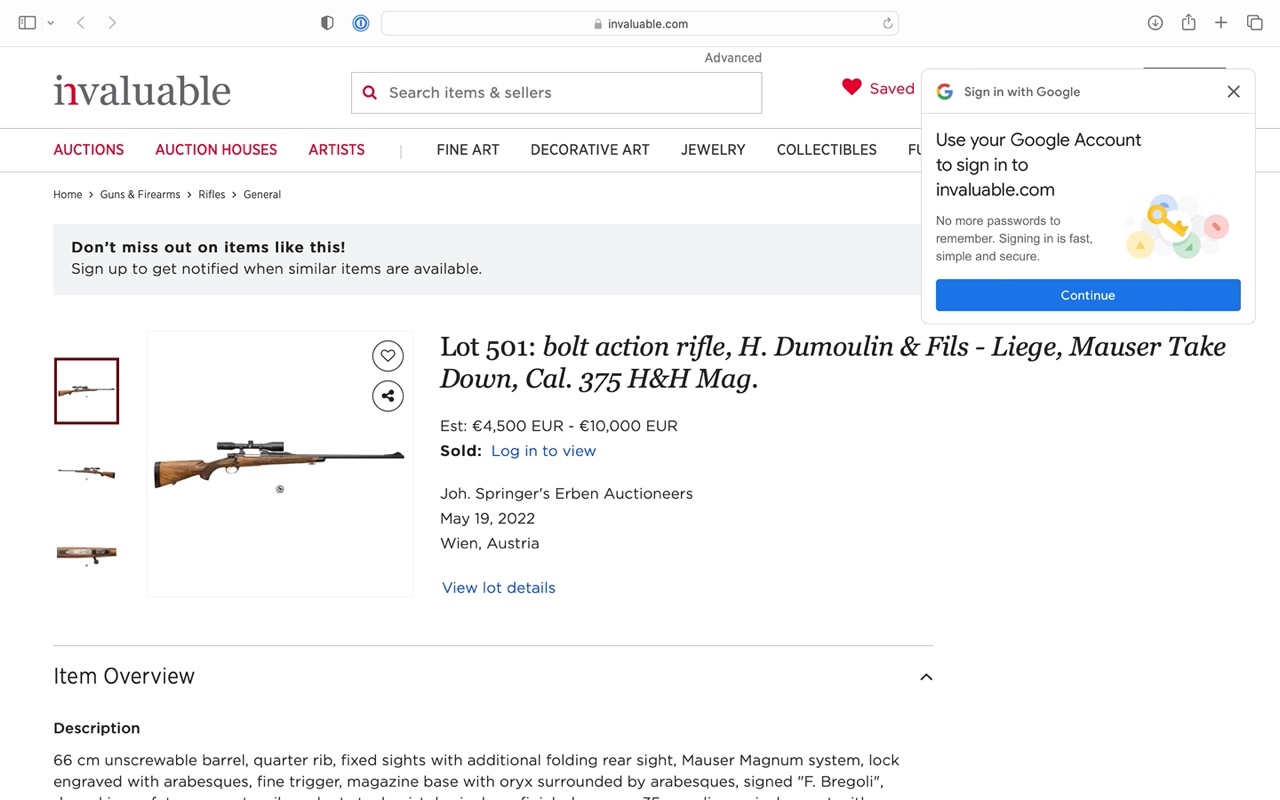The width and height of the screenshot is (1280, 800).
Task: Click the heart favorite icon on lot image
Action: (x=388, y=355)
